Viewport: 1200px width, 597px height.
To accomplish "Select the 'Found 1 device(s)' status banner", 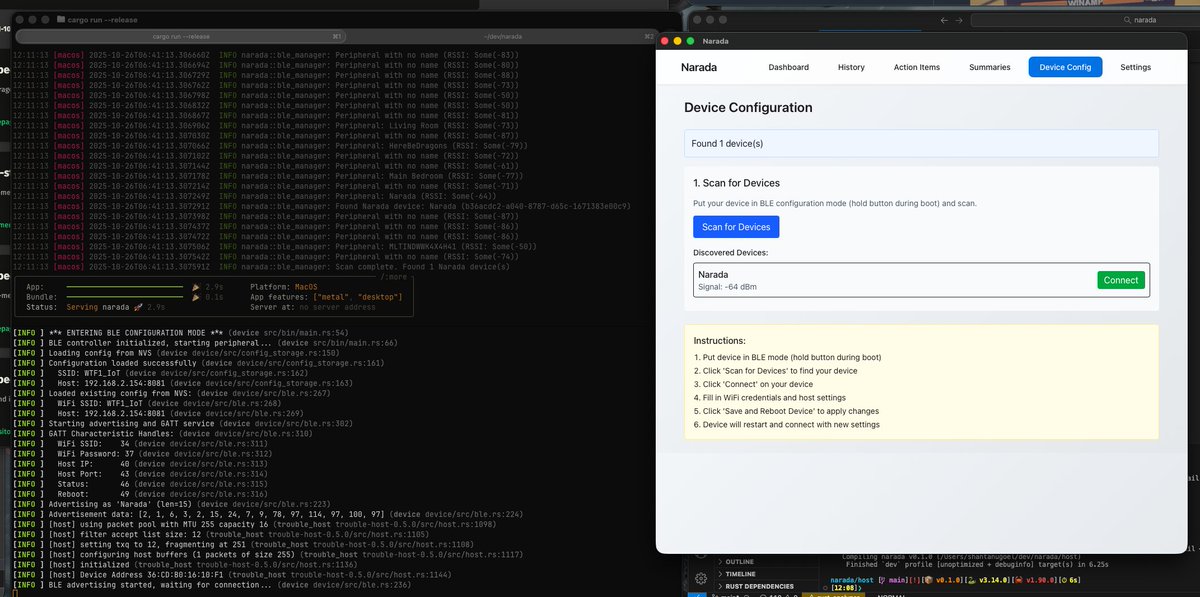I will [921, 144].
